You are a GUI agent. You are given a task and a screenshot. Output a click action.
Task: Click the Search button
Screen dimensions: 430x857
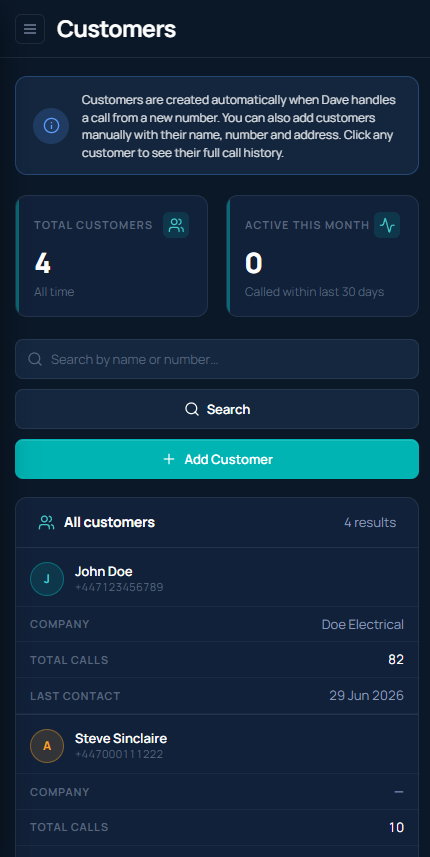[217, 409]
